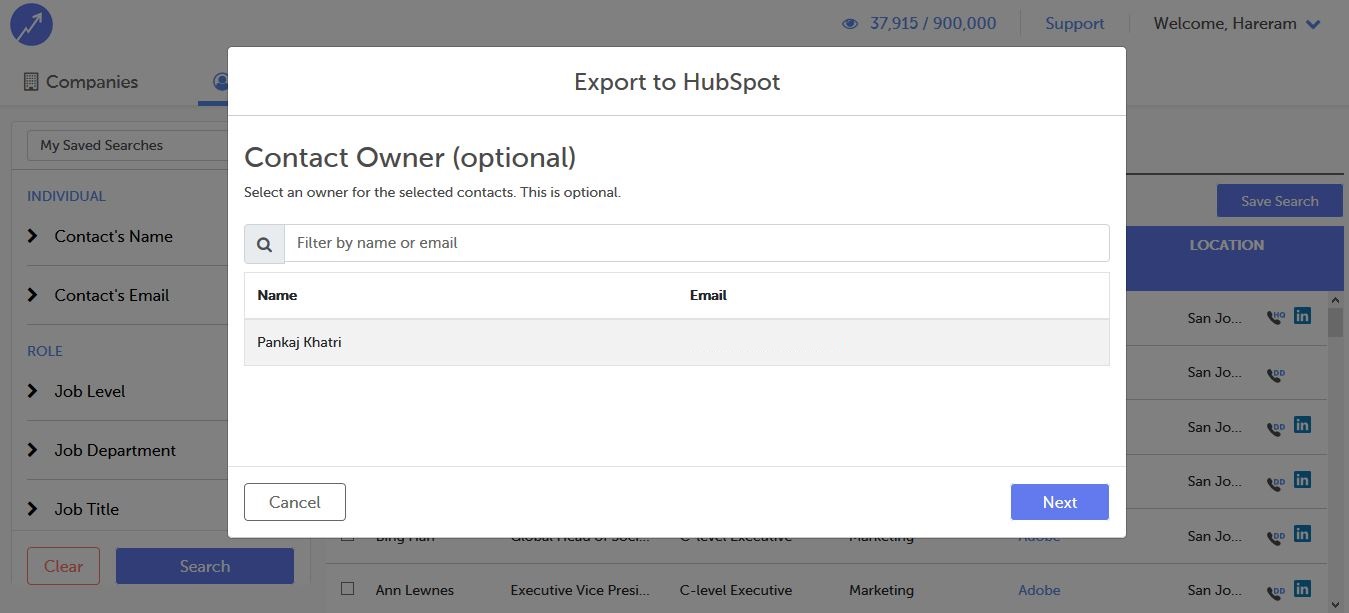Click the phone icon in the Bing Han row

coord(1275,538)
